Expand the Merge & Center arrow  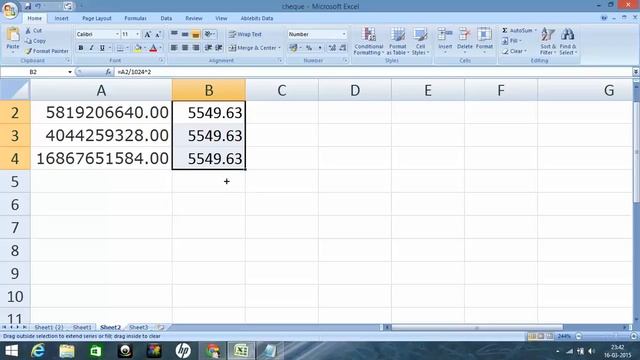point(279,48)
